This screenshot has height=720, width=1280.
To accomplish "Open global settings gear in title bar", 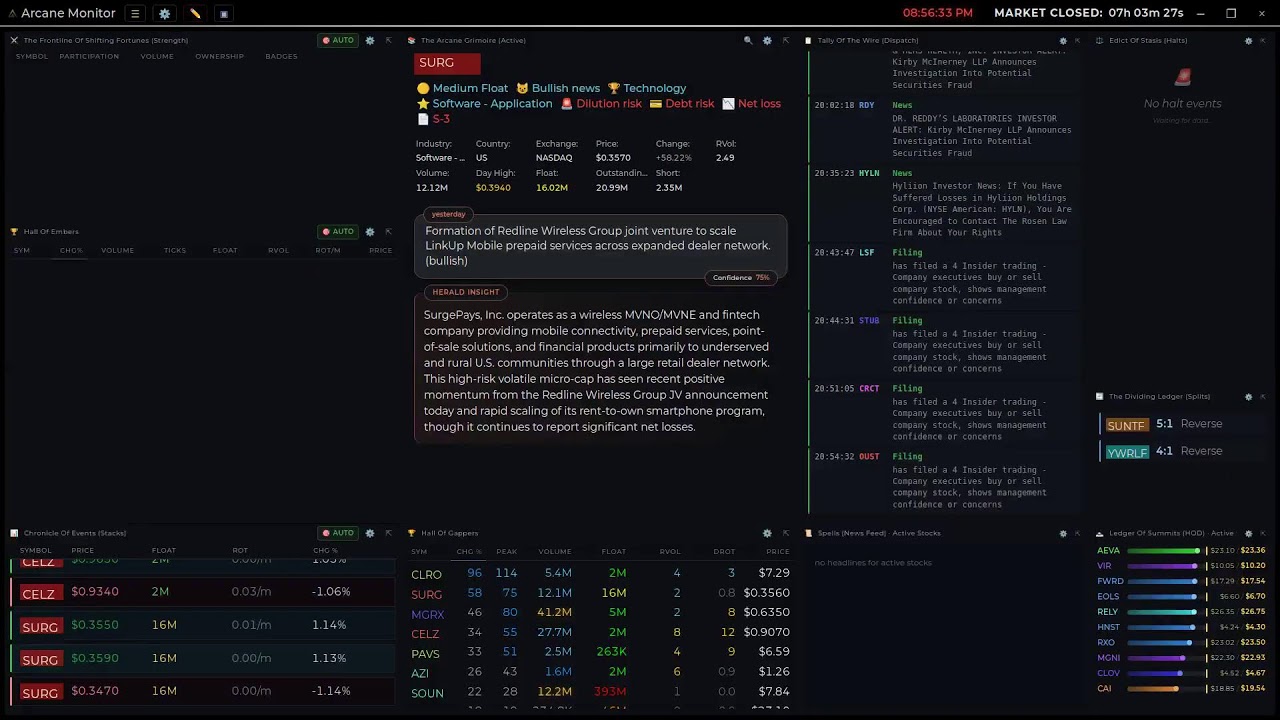I will pyautogui.click(x=165, y=13).
